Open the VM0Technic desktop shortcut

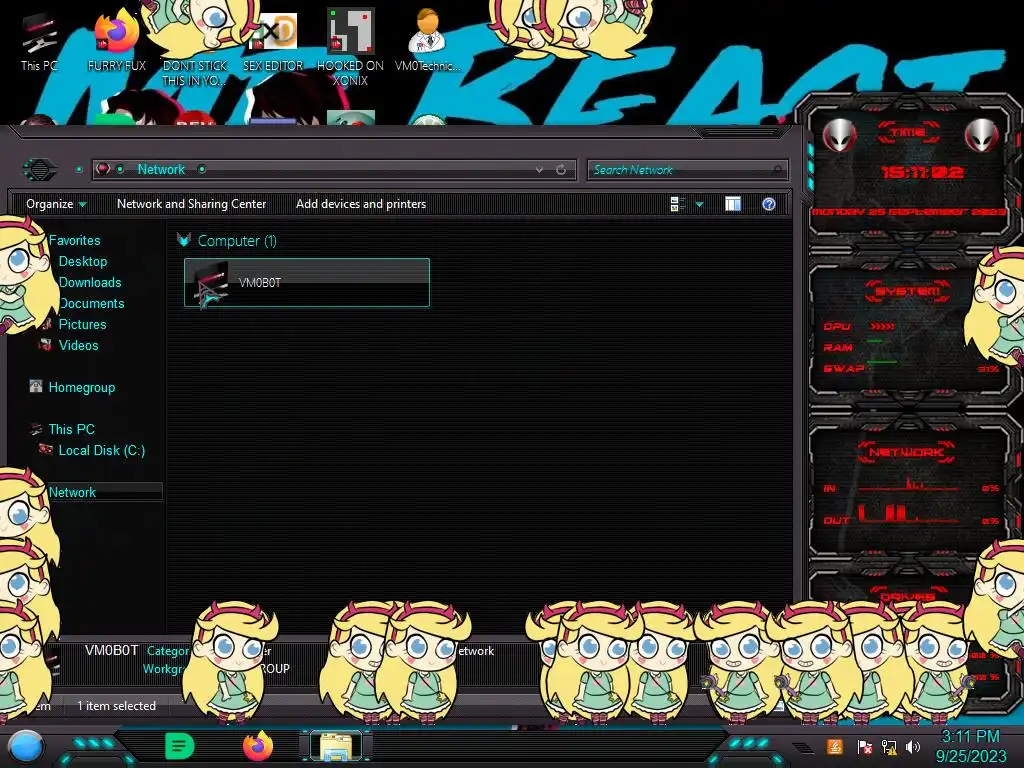(x=427, y=41)
